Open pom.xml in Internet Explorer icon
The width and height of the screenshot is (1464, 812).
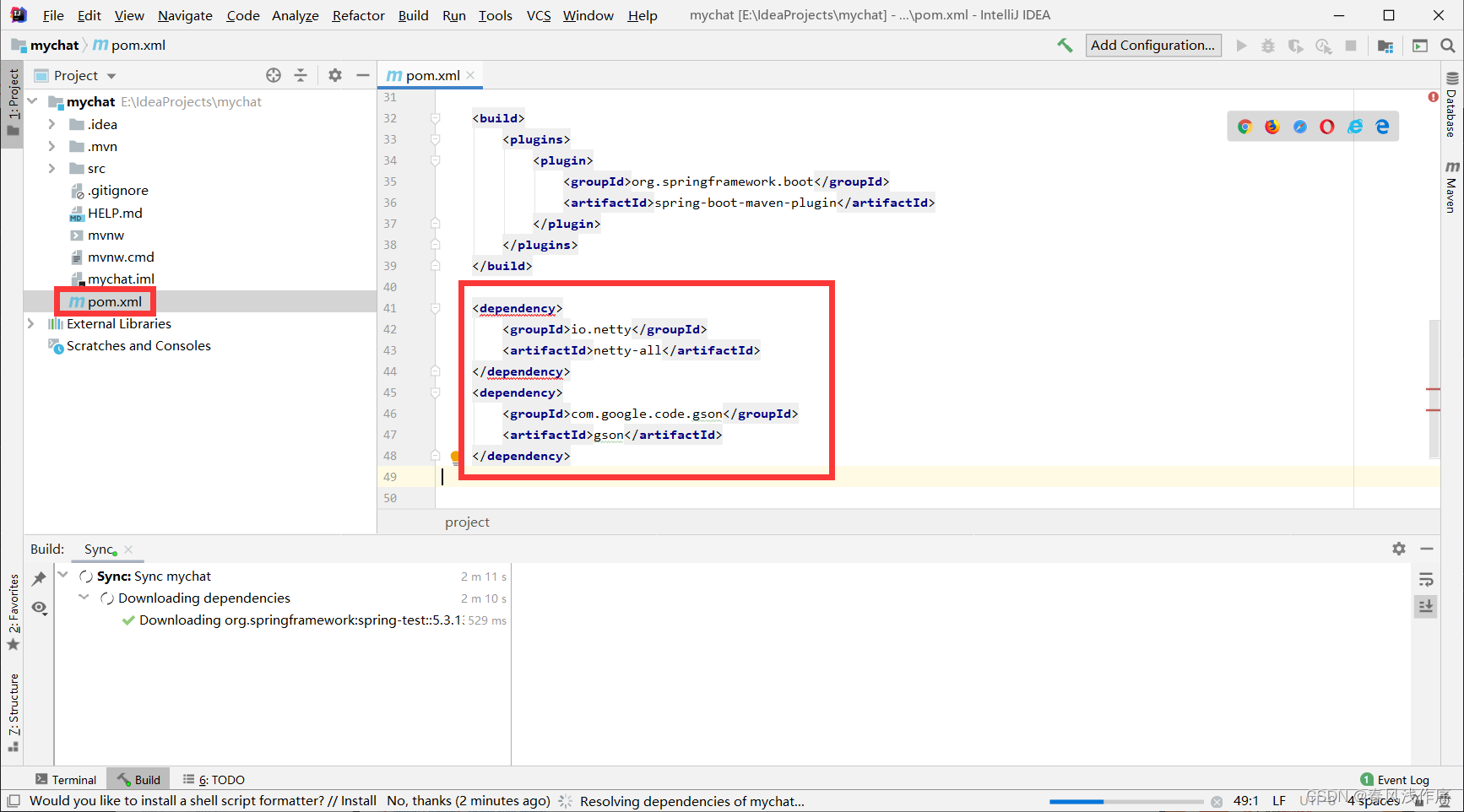coord(1355,127)
